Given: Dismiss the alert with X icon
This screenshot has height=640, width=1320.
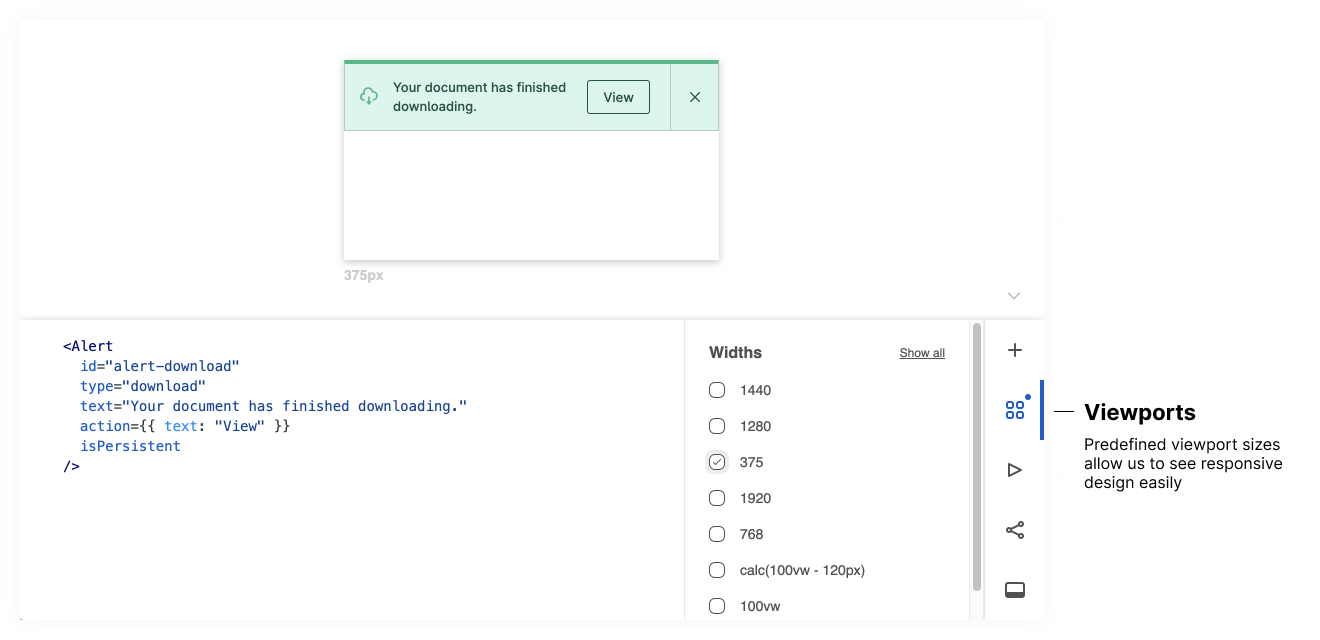Looking at the screenshot, I should click(x=695, y=97).
